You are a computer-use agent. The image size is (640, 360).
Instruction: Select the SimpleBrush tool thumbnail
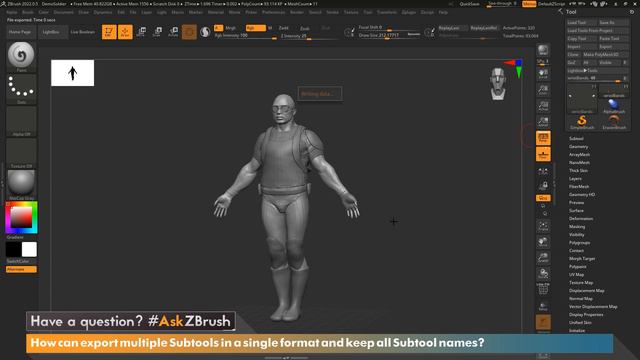click(x=582, y=122)
